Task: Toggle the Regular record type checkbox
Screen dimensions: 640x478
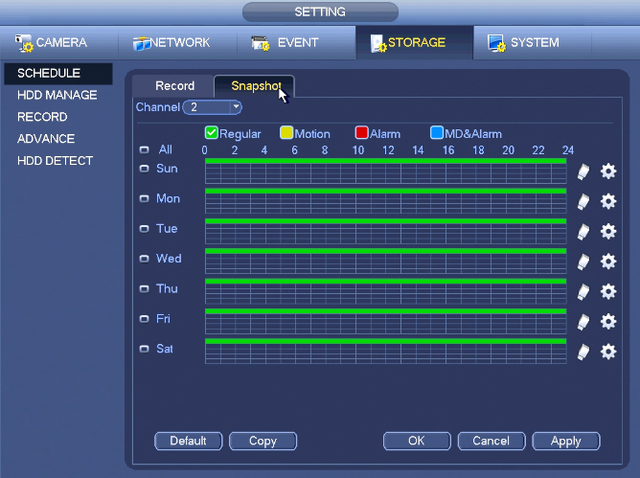Action: [x=211, y=133]
